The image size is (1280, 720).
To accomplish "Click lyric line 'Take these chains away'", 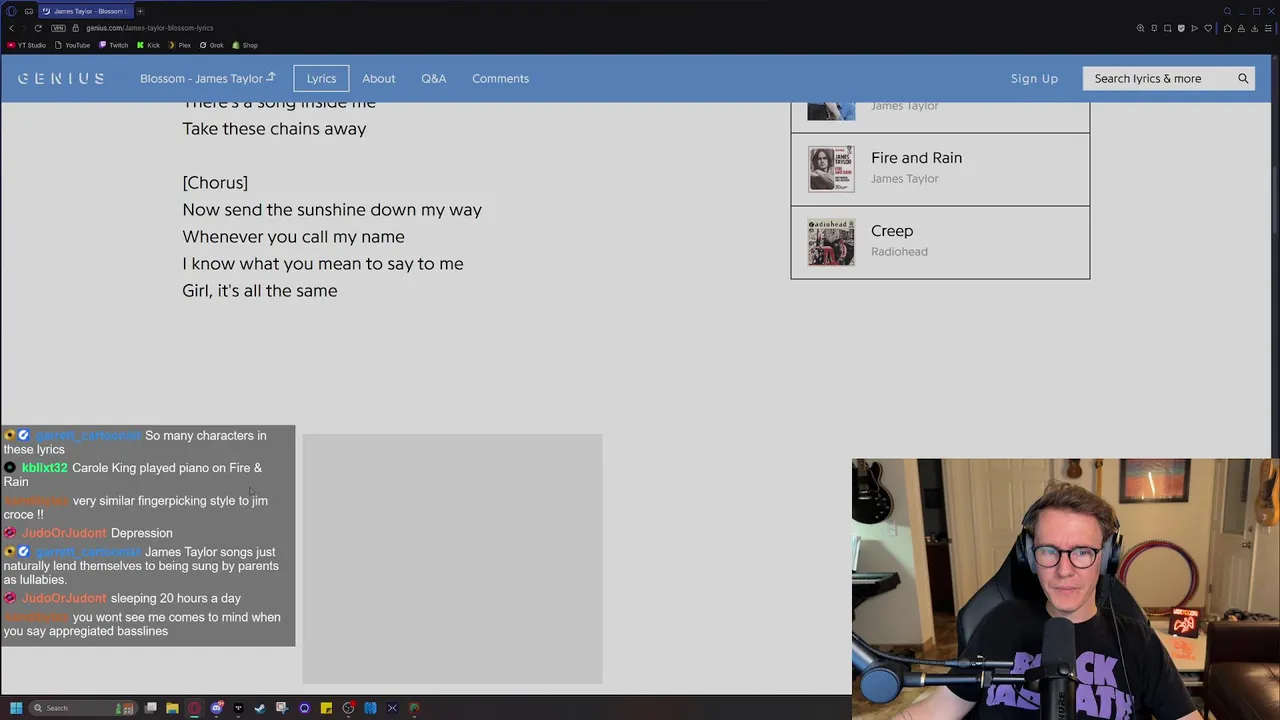I will point(274,128).
